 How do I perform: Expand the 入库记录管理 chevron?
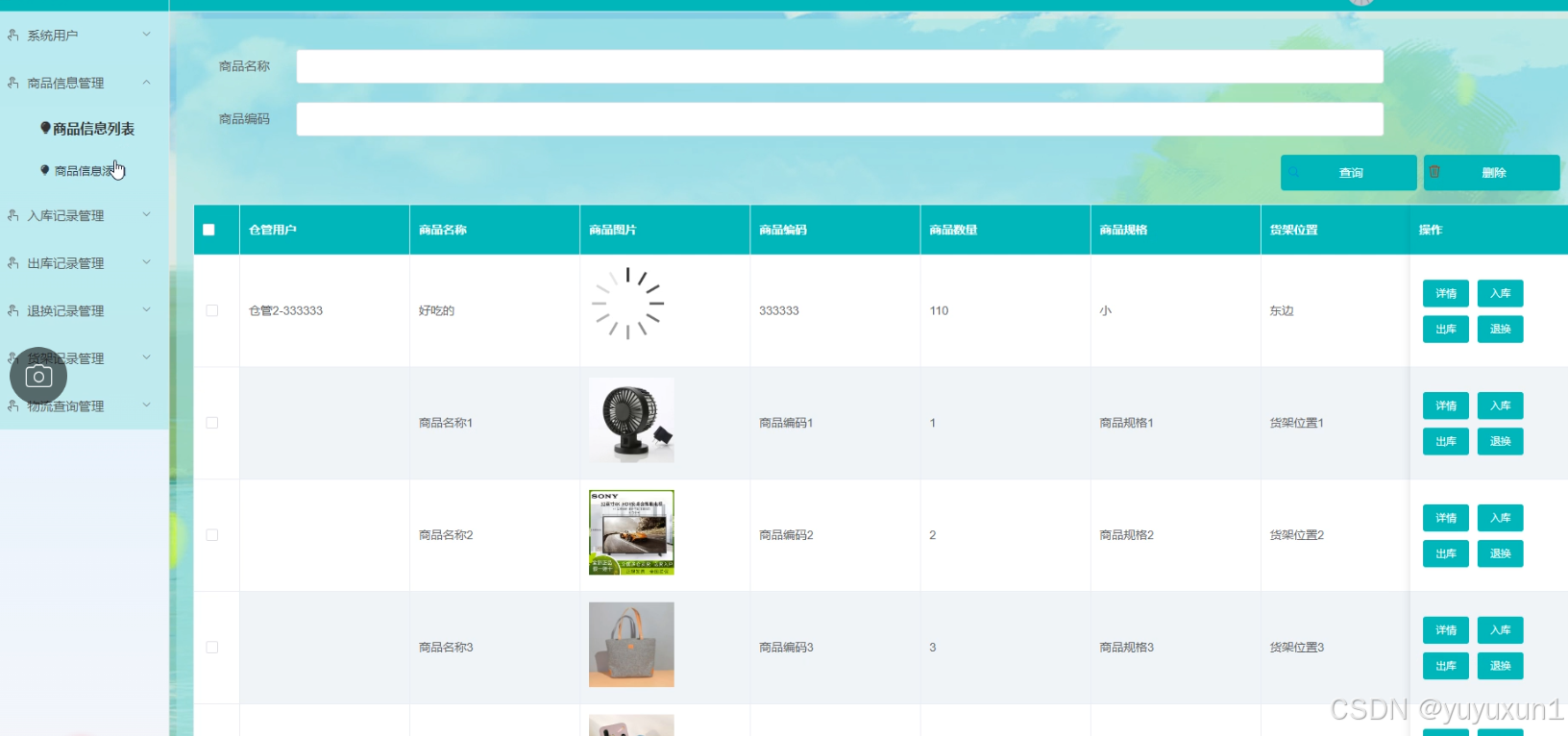(x=147, y=214)
